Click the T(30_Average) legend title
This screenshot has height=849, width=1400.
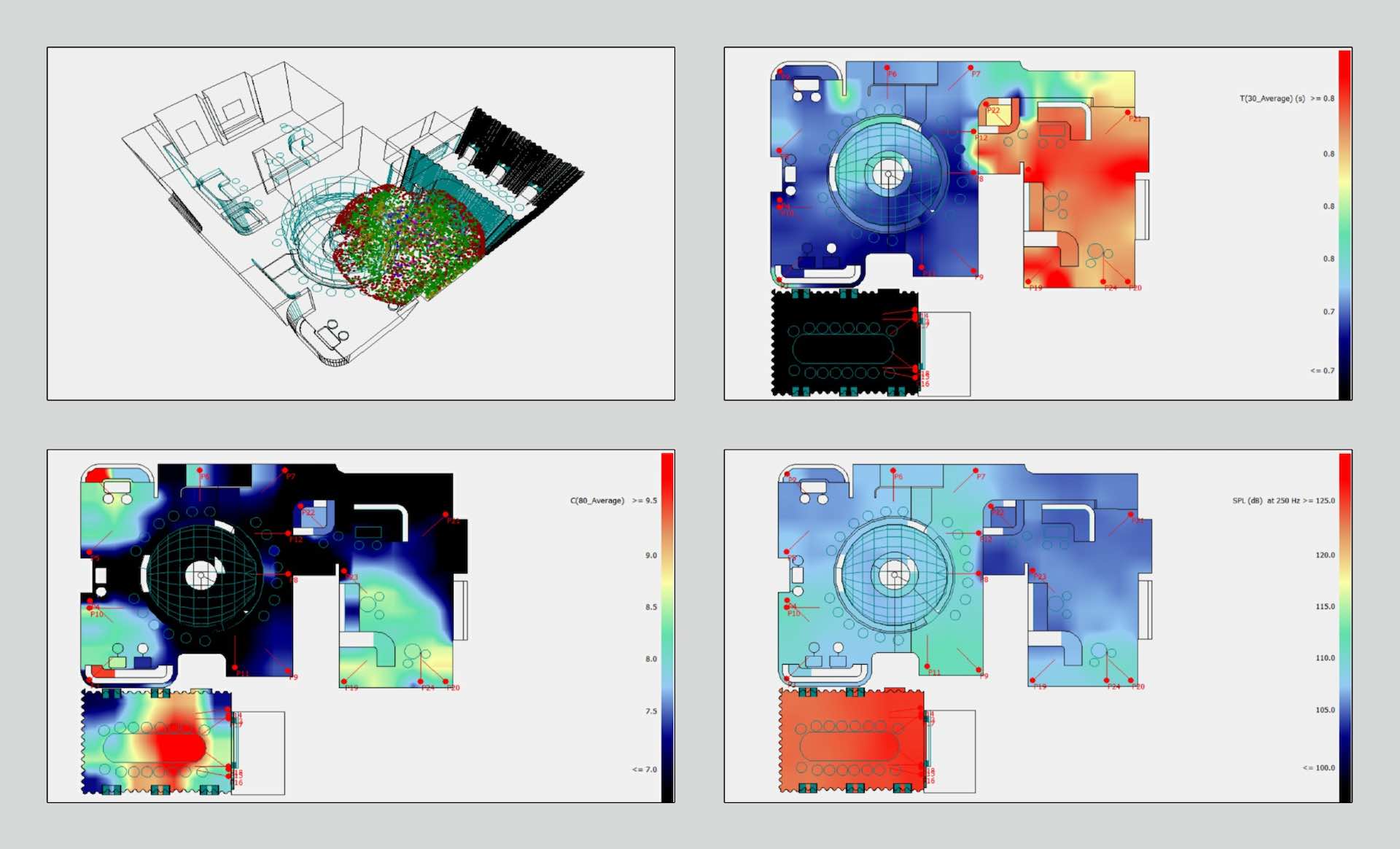(1272, 98)
